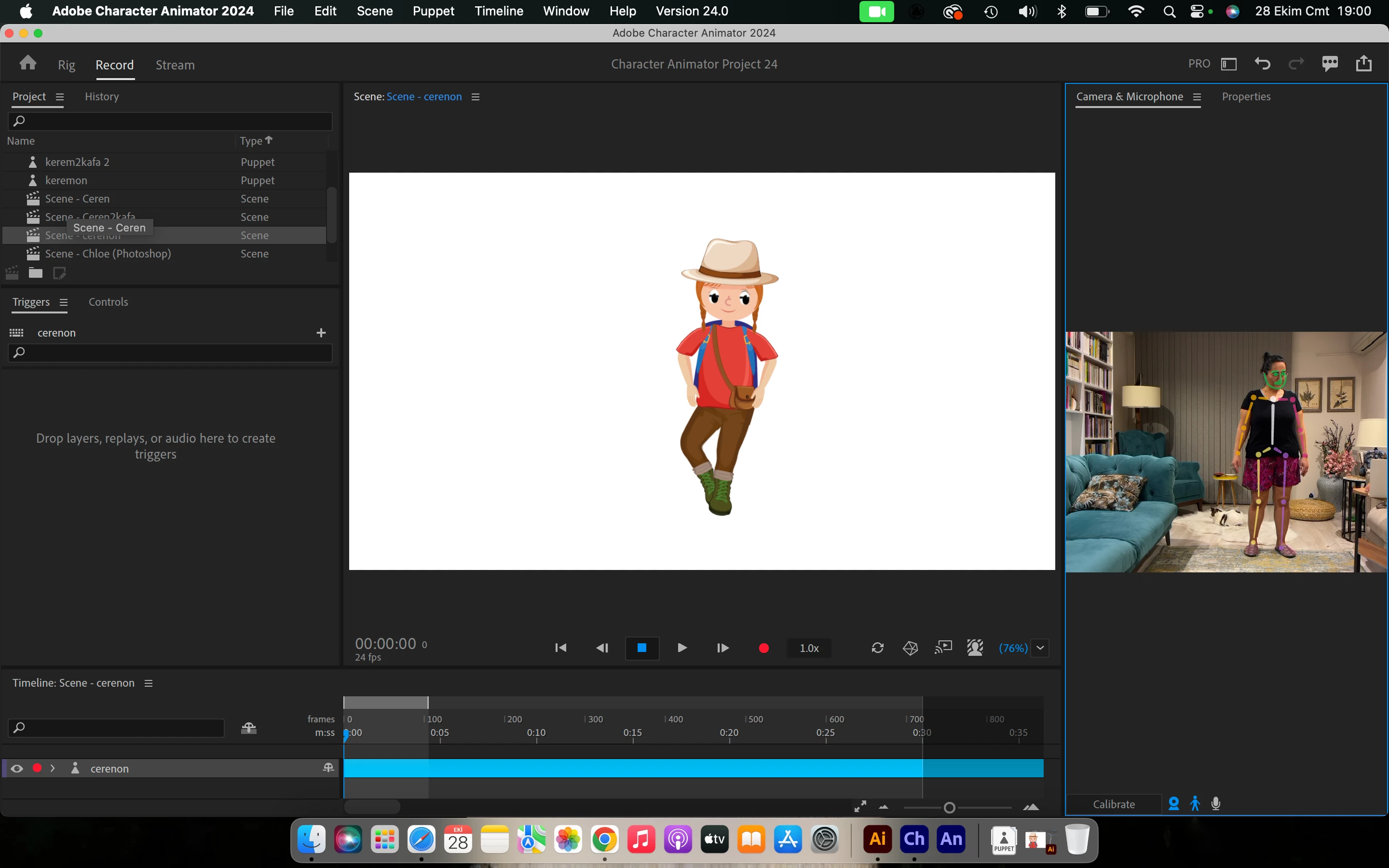The image size is (1389, 868).
Task: Click the Calibrate button
Action: (1114, 804)
